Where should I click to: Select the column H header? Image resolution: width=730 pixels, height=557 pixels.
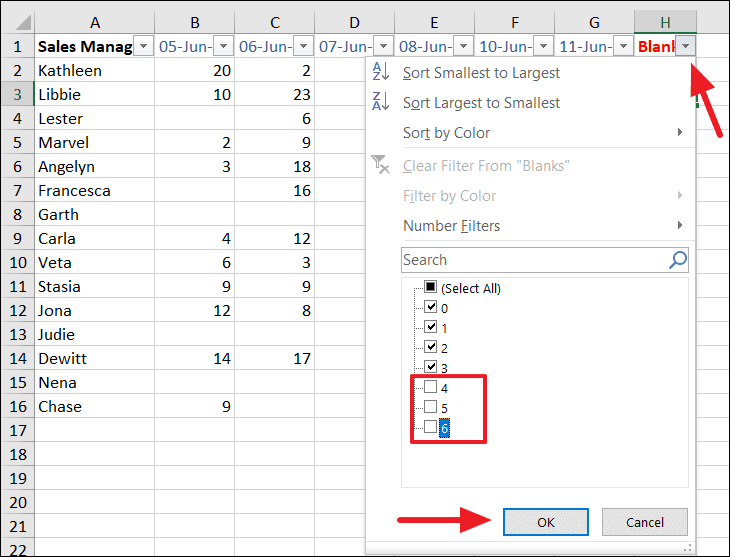[x=665, y=22]
